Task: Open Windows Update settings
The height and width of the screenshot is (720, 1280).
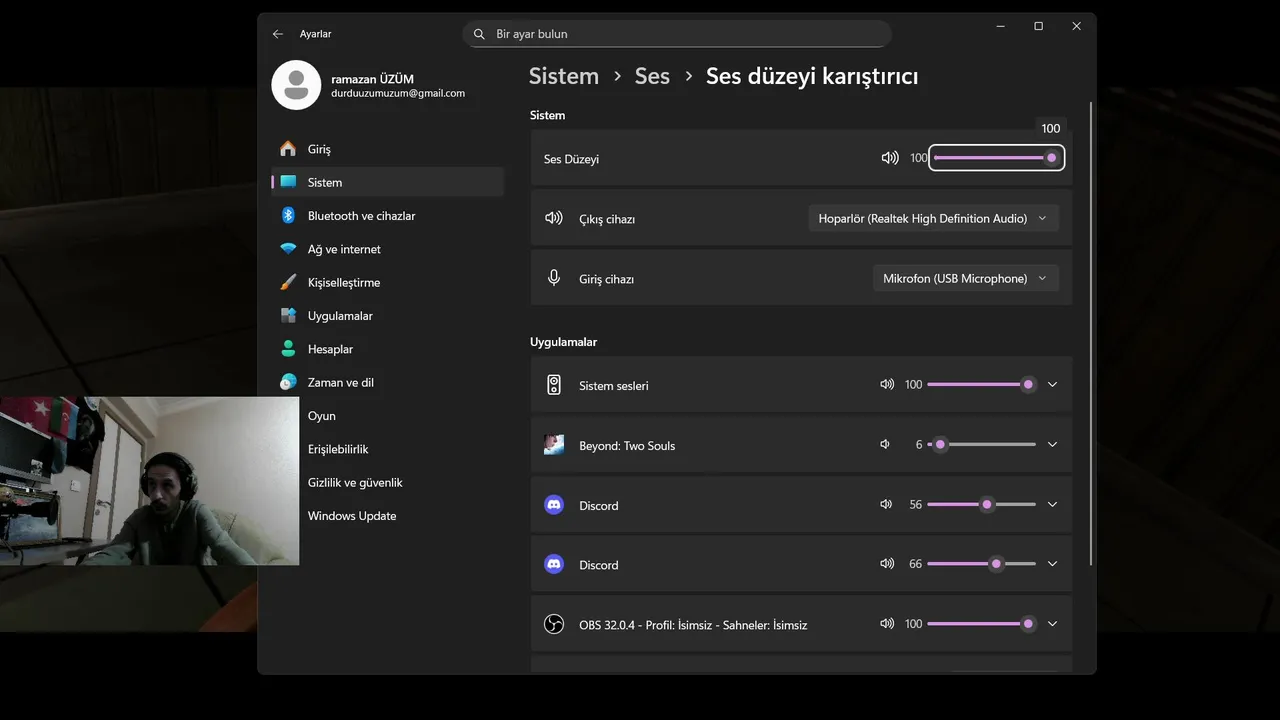Action: point(352,516)
